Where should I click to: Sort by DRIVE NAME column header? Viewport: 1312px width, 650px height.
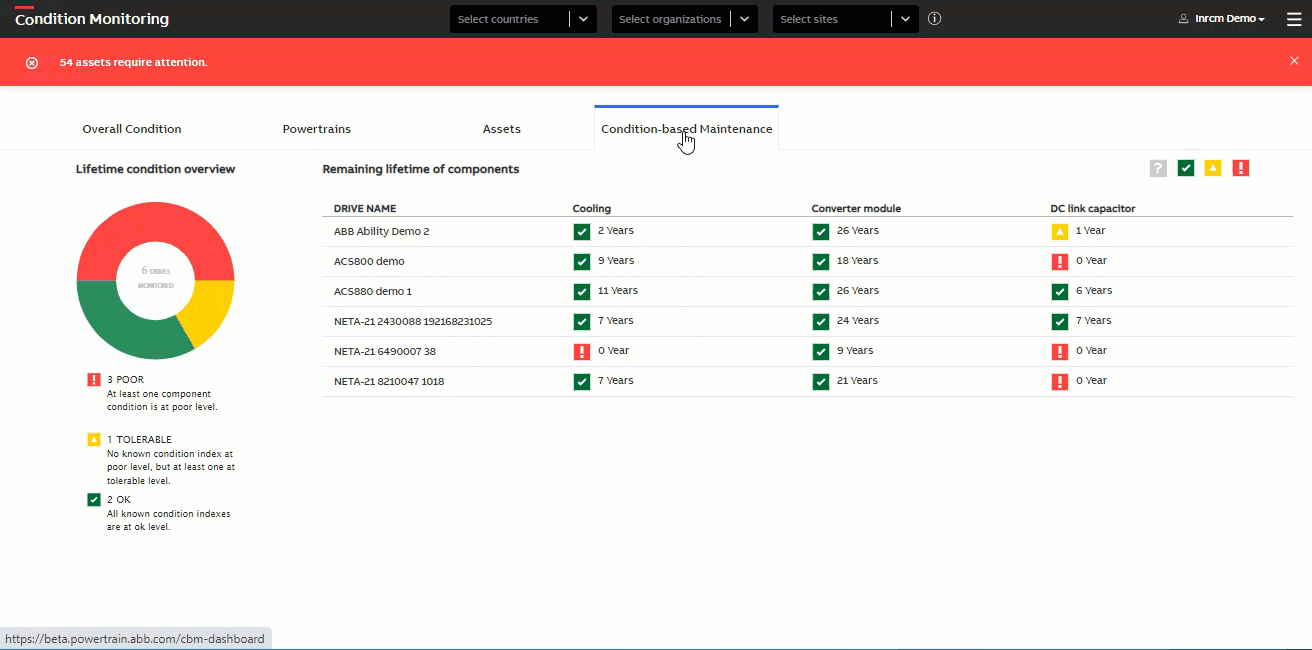tap(365, 209)
